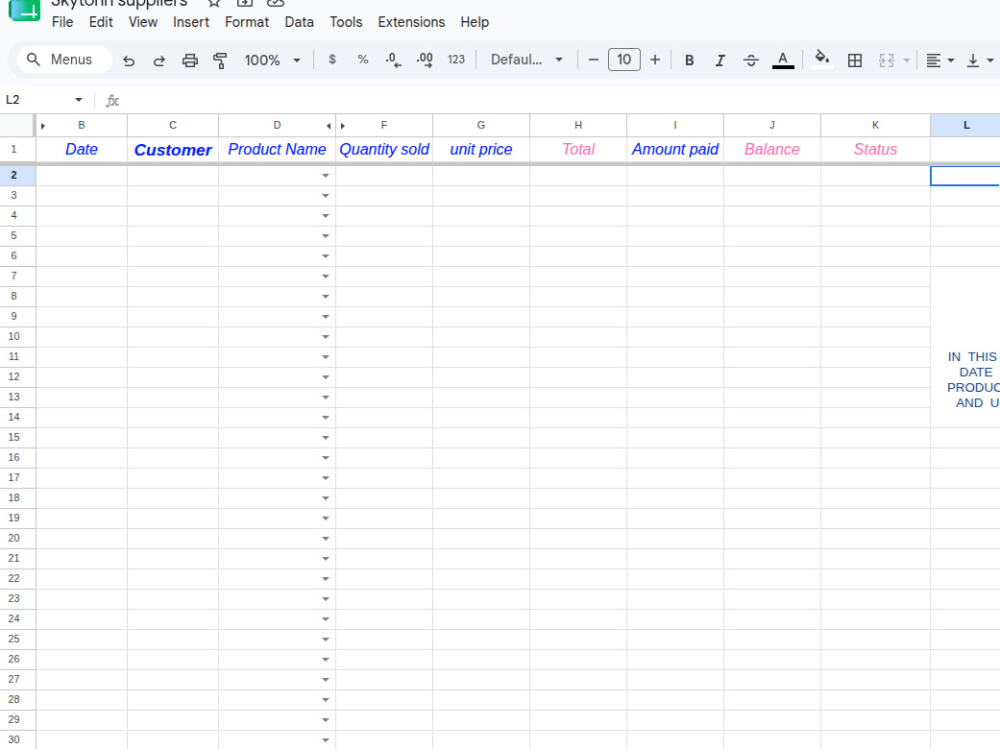The image size is (1000, 749).
Task: Open the fill color picker
Action: click(823, 59)
